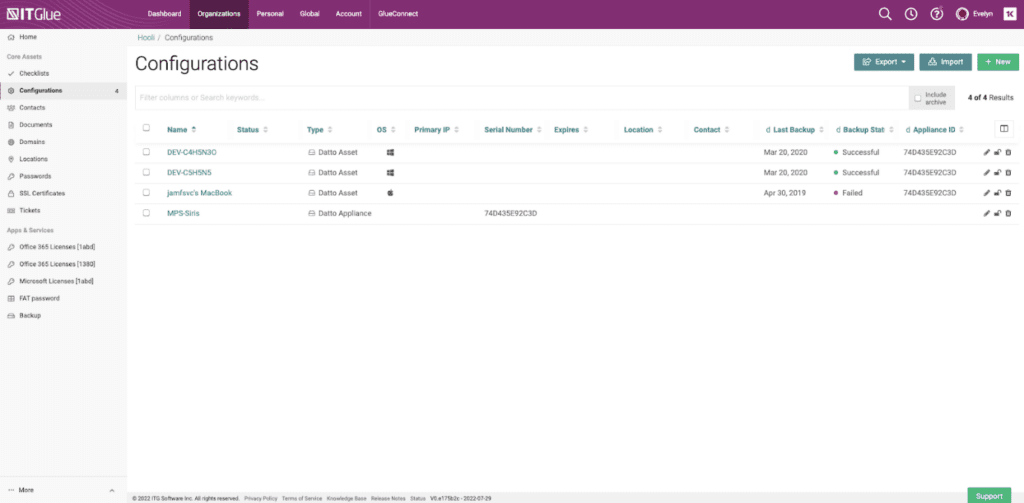Expand the Export dropdown button
This screenshot has width=1024, height=503.
tap(884, 62)
